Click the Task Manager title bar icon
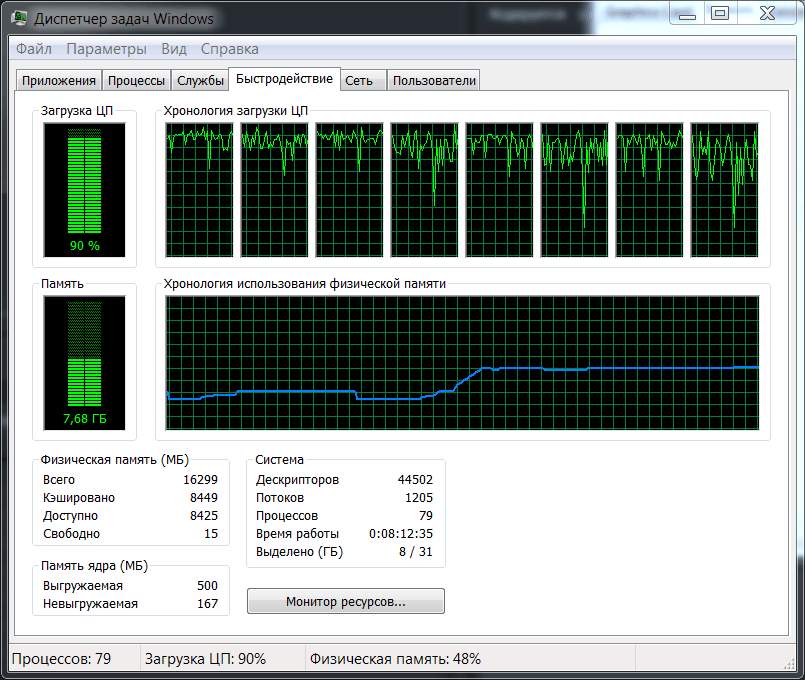The height and width of the screenshot is (680, 805). tap(19, 18)
